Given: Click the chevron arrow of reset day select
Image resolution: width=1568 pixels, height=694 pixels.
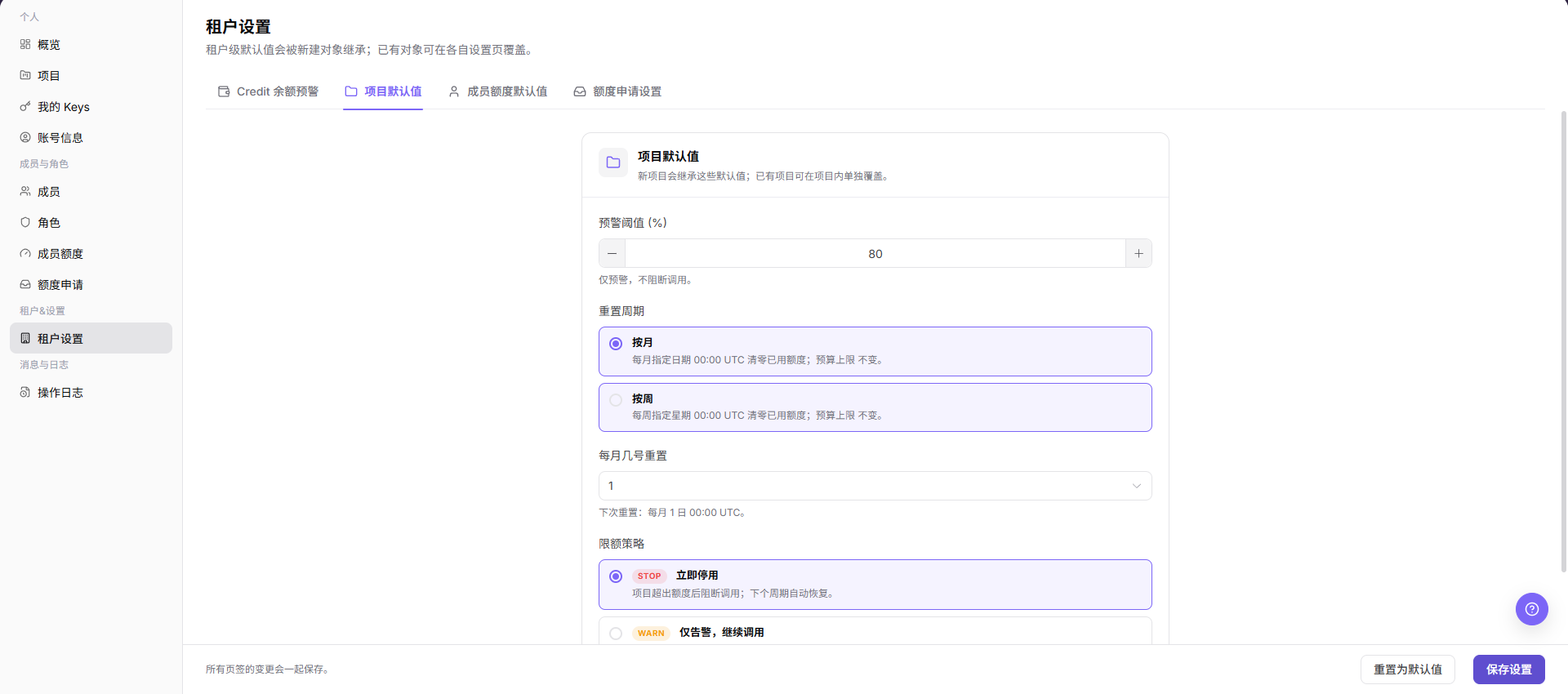Looking at the screenshot, I should pos(1137,486).
